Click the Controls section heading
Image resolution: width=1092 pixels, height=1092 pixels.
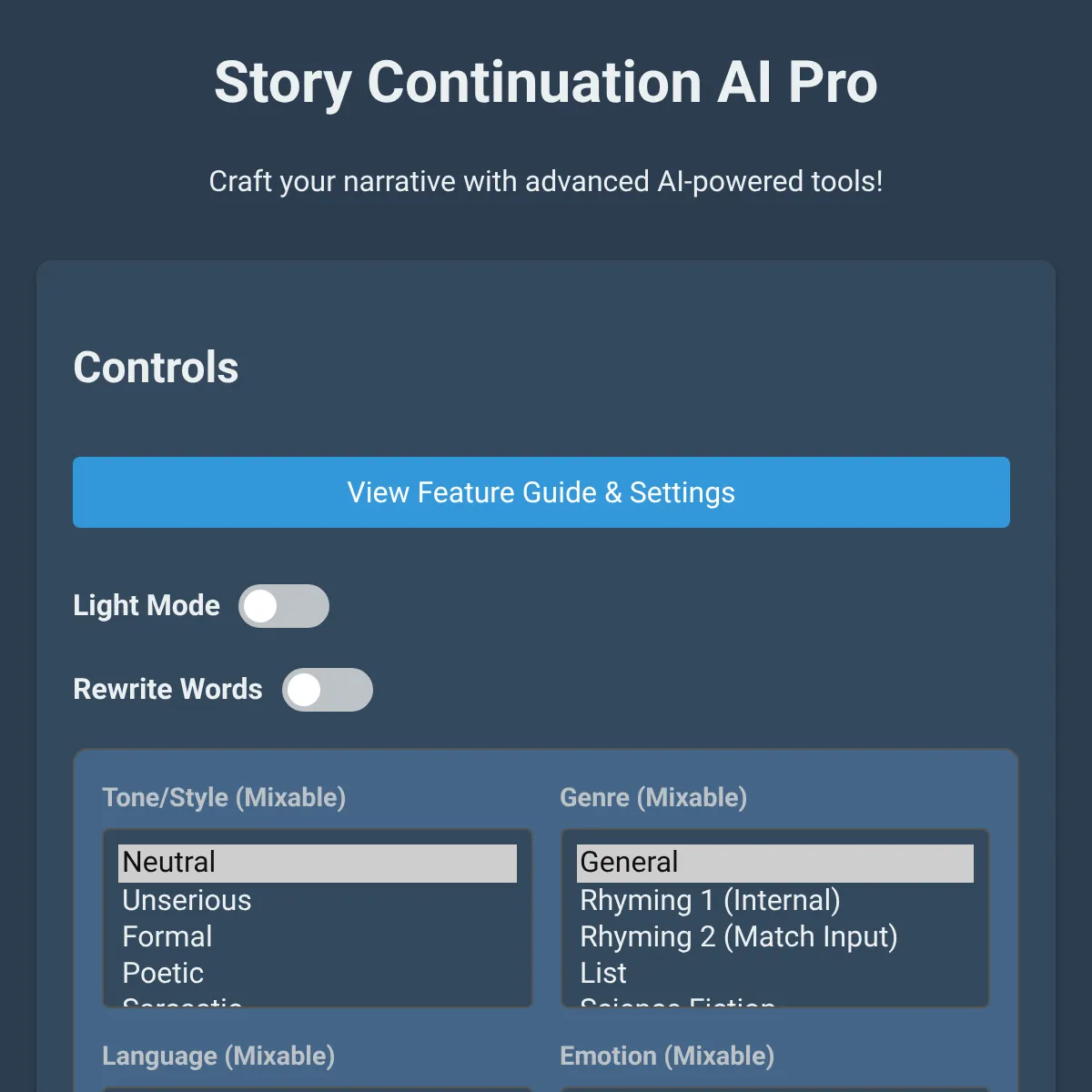(x=156, y=368)
